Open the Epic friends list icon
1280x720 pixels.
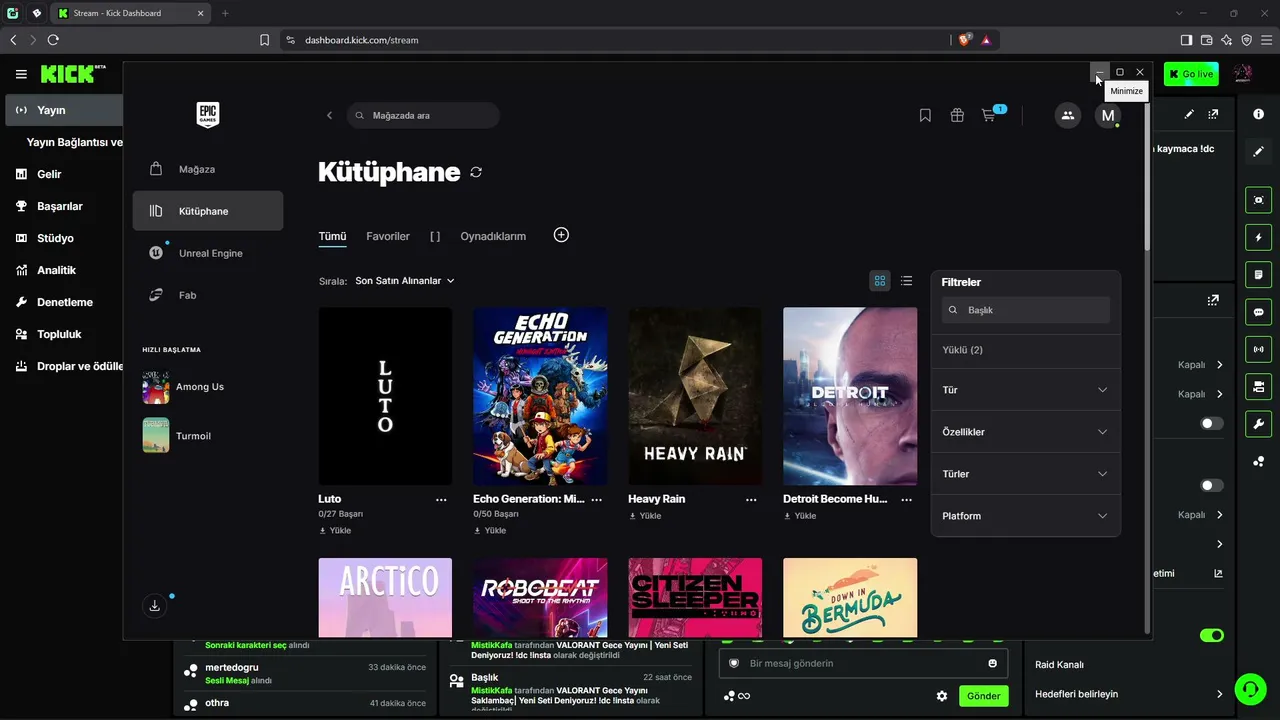[1068, 115]
